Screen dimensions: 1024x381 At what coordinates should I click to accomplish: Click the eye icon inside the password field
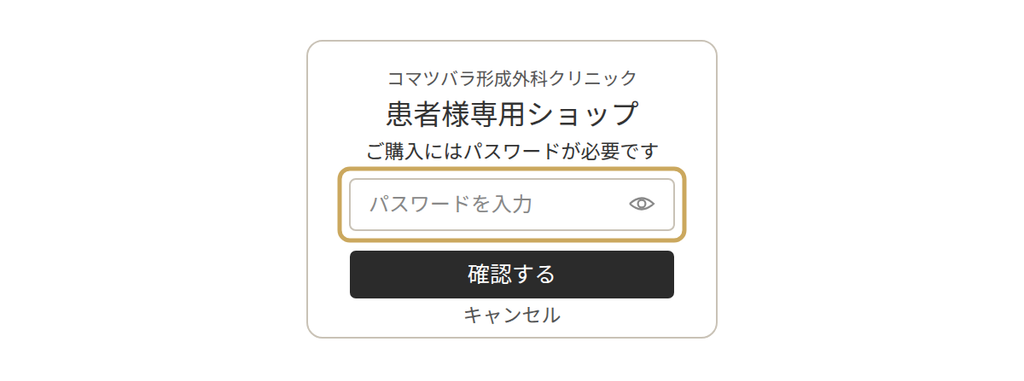[641, 204]
